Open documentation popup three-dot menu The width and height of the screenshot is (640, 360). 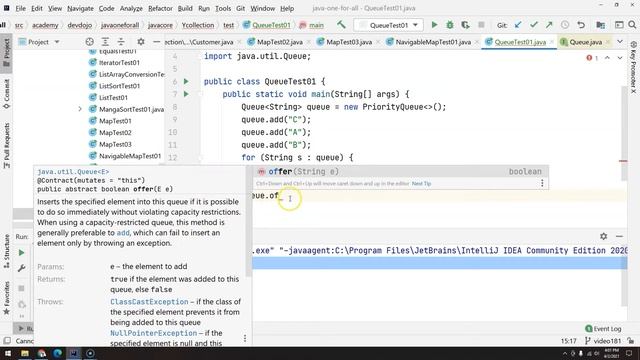(245, 338)
